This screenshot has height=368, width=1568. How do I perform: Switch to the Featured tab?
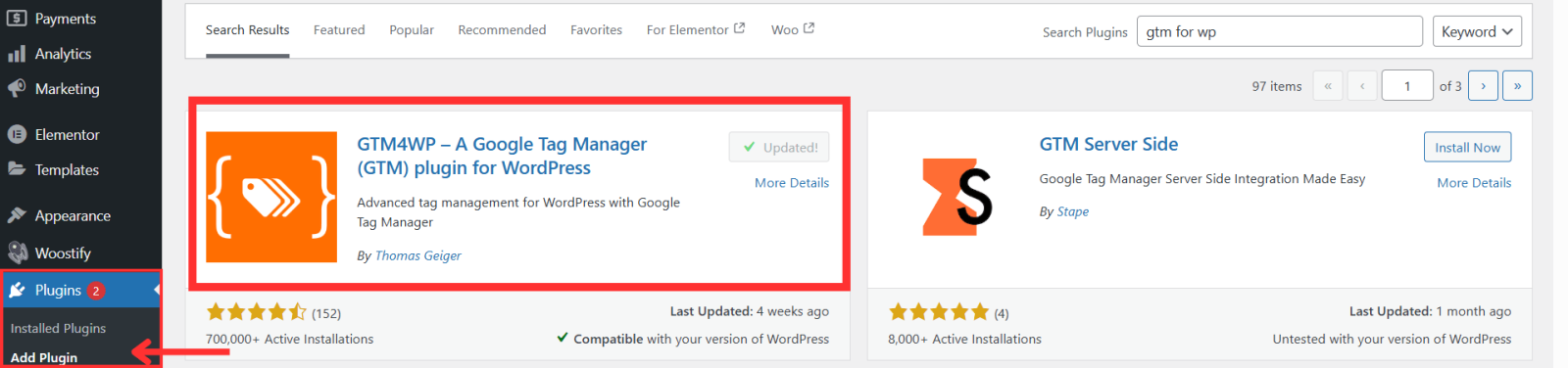(x=339, y=30)
